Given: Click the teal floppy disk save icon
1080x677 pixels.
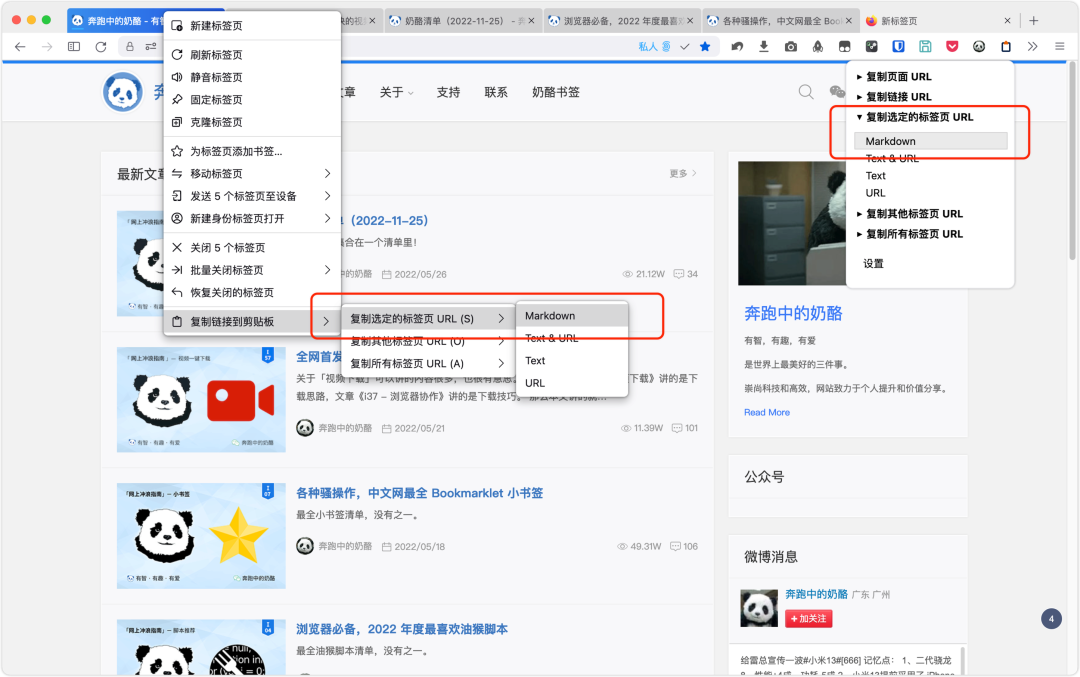Looking at the screenshot, I should click(x=925, y=47).
